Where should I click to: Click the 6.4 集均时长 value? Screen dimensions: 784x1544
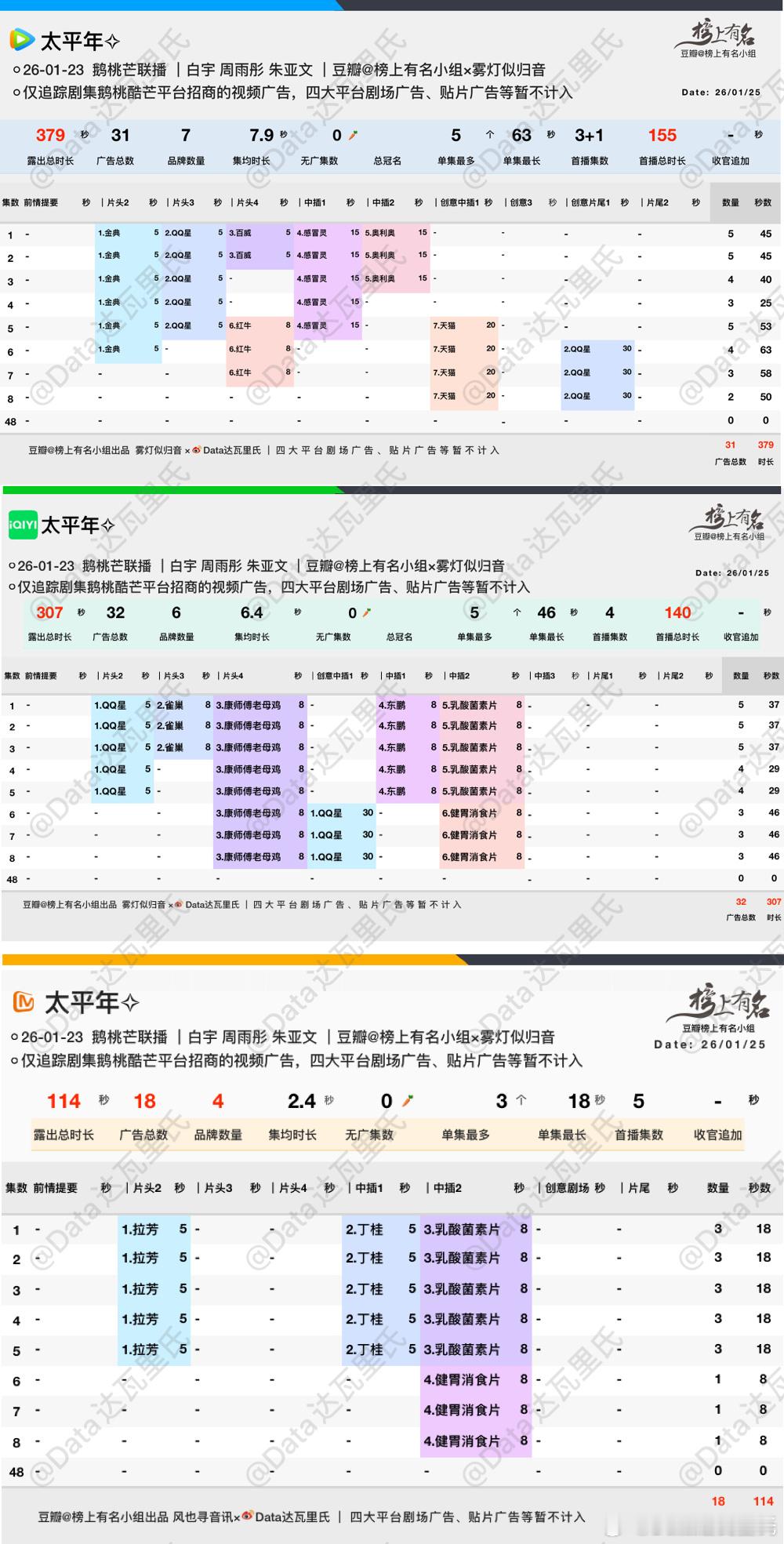252,612
